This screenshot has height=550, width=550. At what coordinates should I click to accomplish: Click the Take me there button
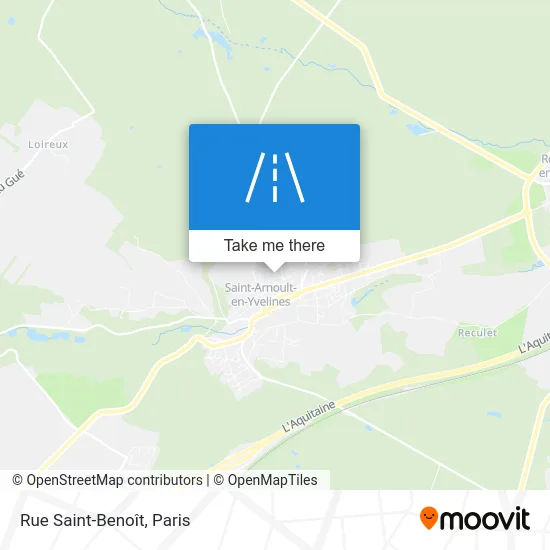(274, 246)
